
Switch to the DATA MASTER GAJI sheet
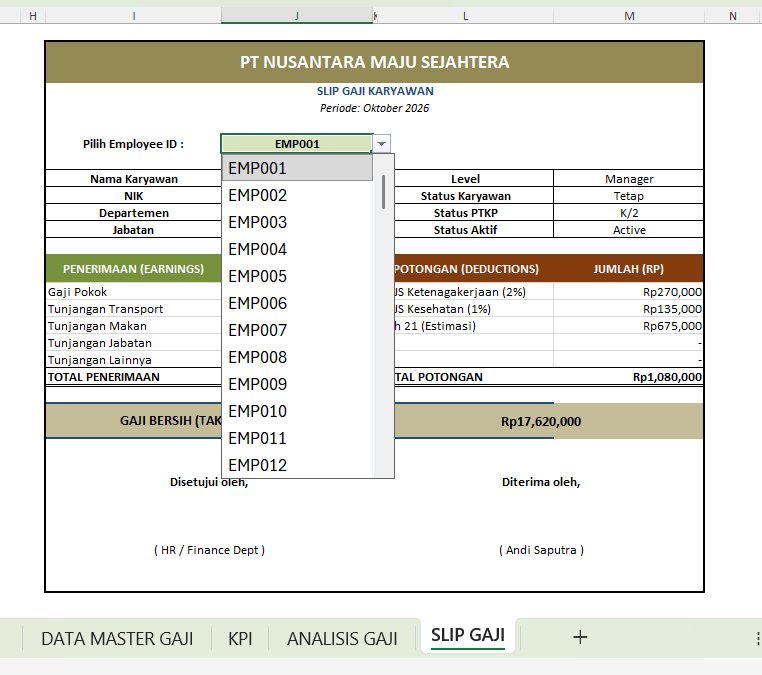[x=117, y=639]
